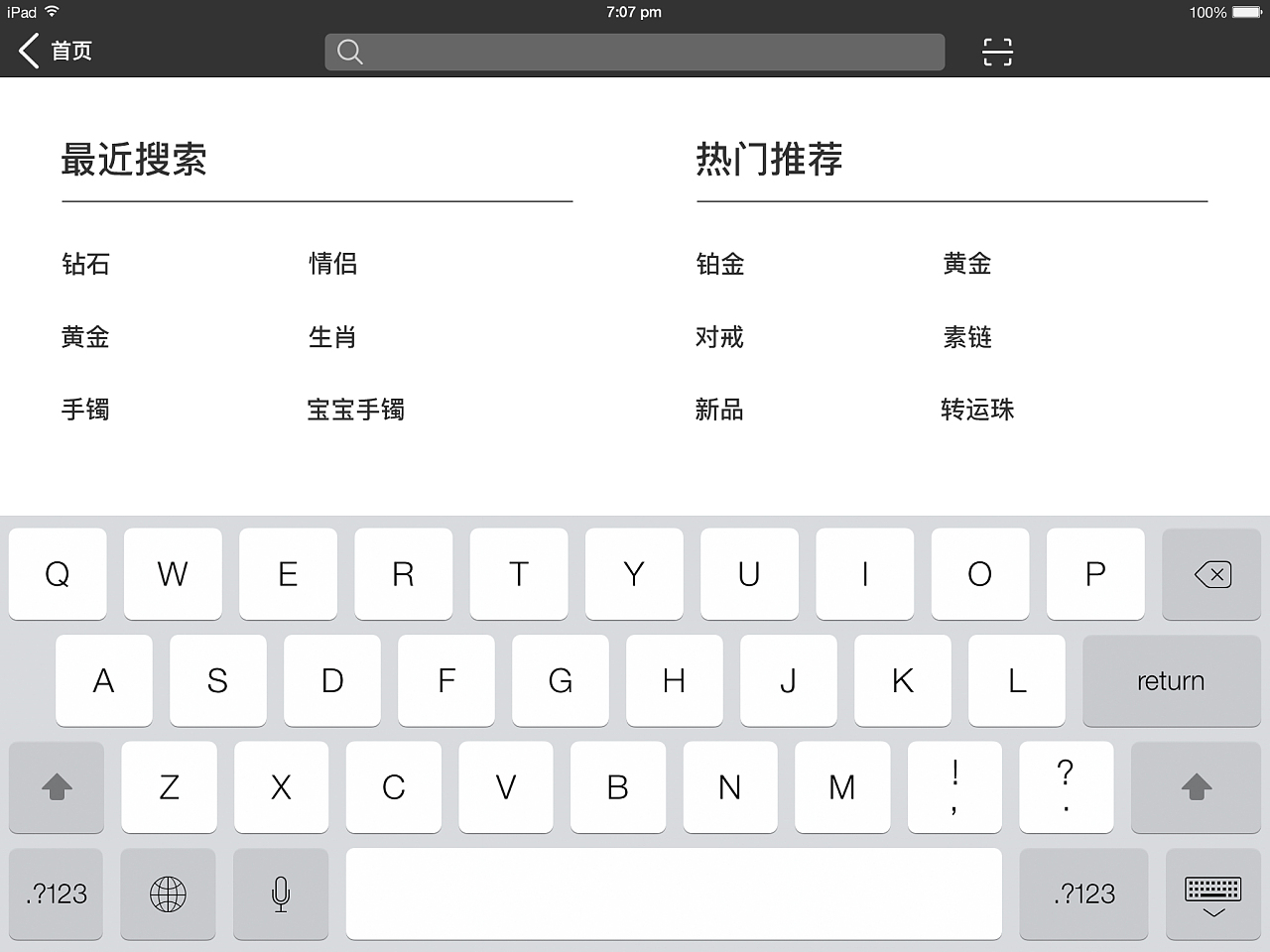Tap the E key

click(288, 574)
